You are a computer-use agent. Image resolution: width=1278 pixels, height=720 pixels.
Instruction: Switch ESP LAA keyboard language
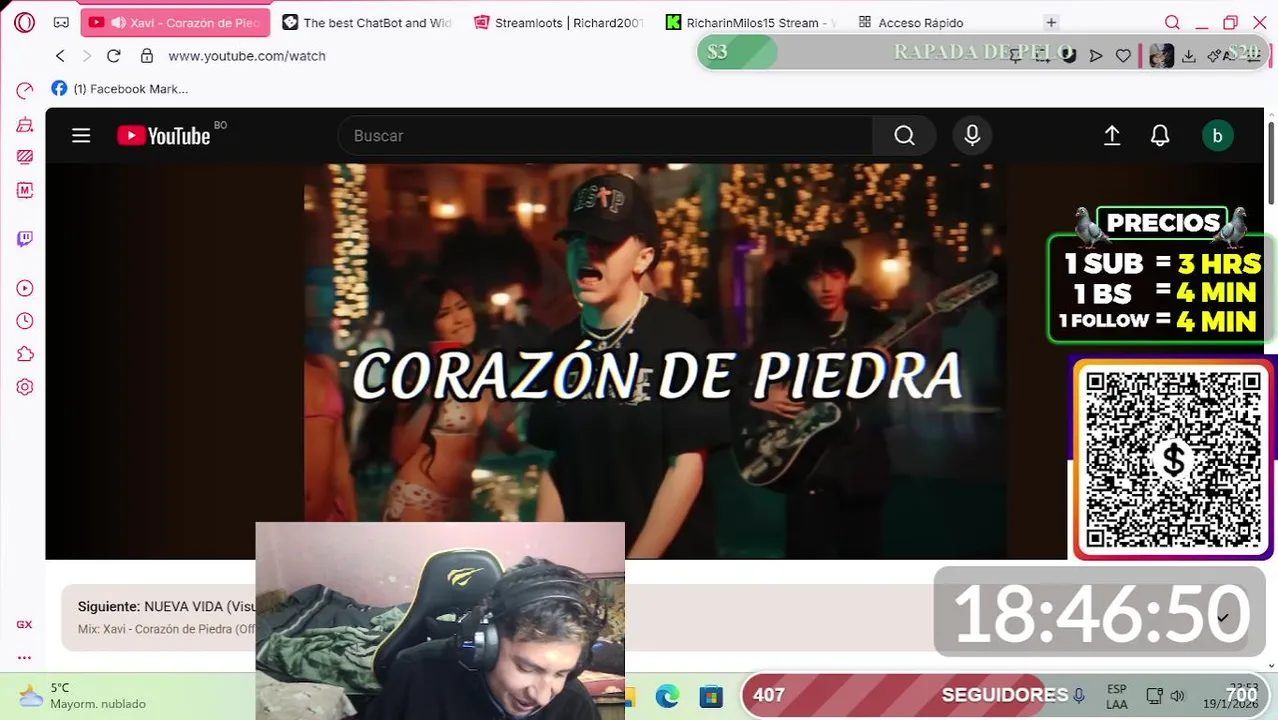pos(1117,696)
